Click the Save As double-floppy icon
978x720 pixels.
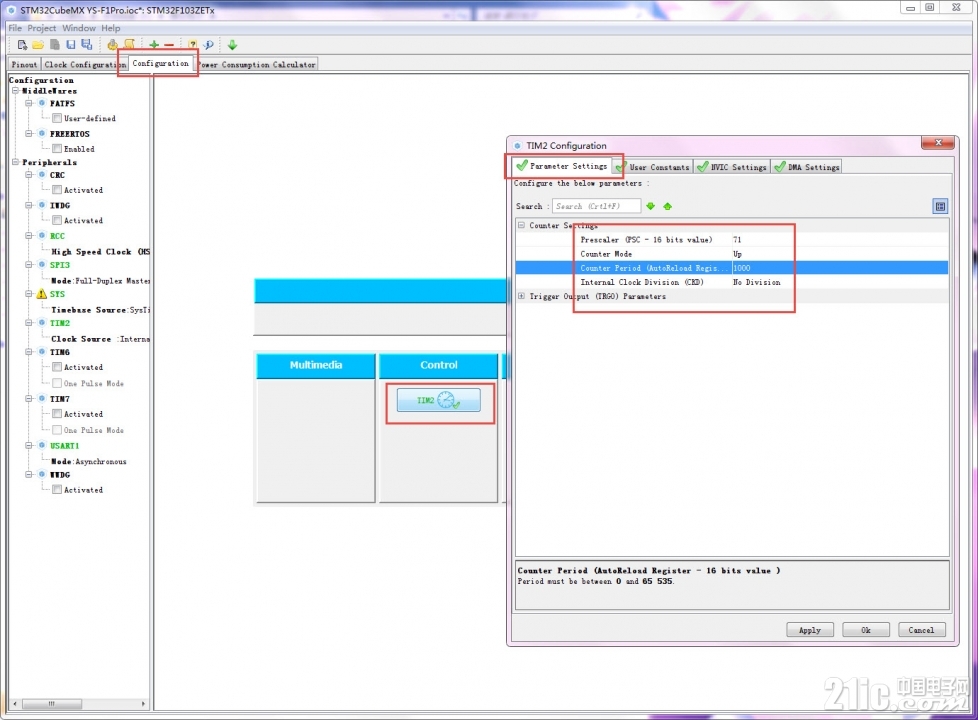87,45
